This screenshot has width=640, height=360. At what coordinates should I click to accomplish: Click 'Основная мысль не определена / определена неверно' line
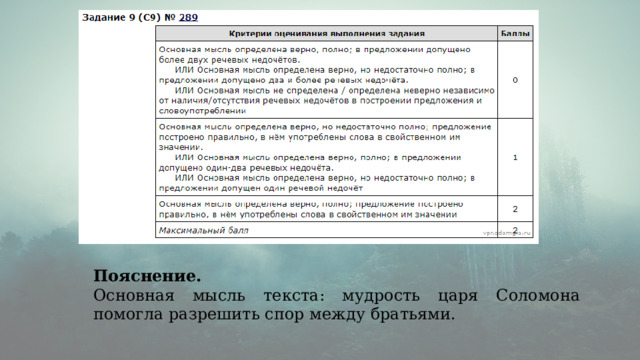coord(335,91)
